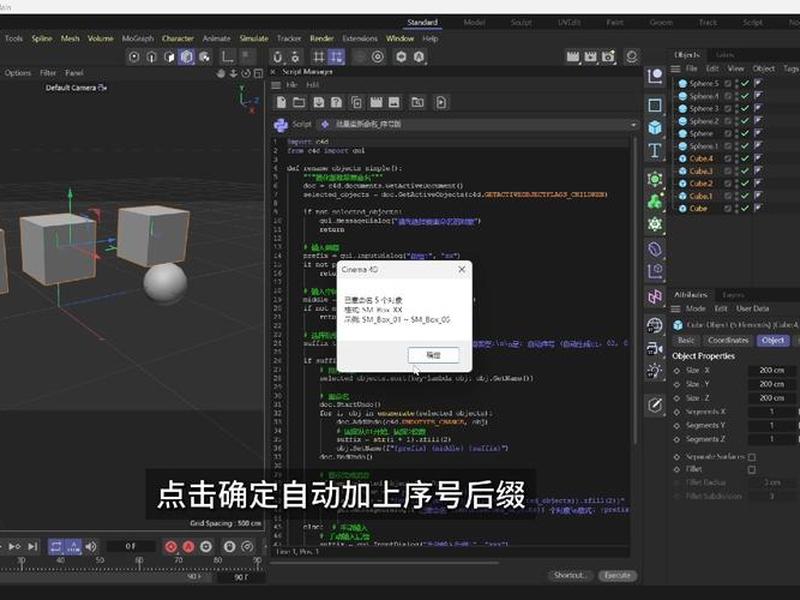This screenshot has width=800, height=600.
Task: Click the viewport orbit rotate icon
Action: 246,73
